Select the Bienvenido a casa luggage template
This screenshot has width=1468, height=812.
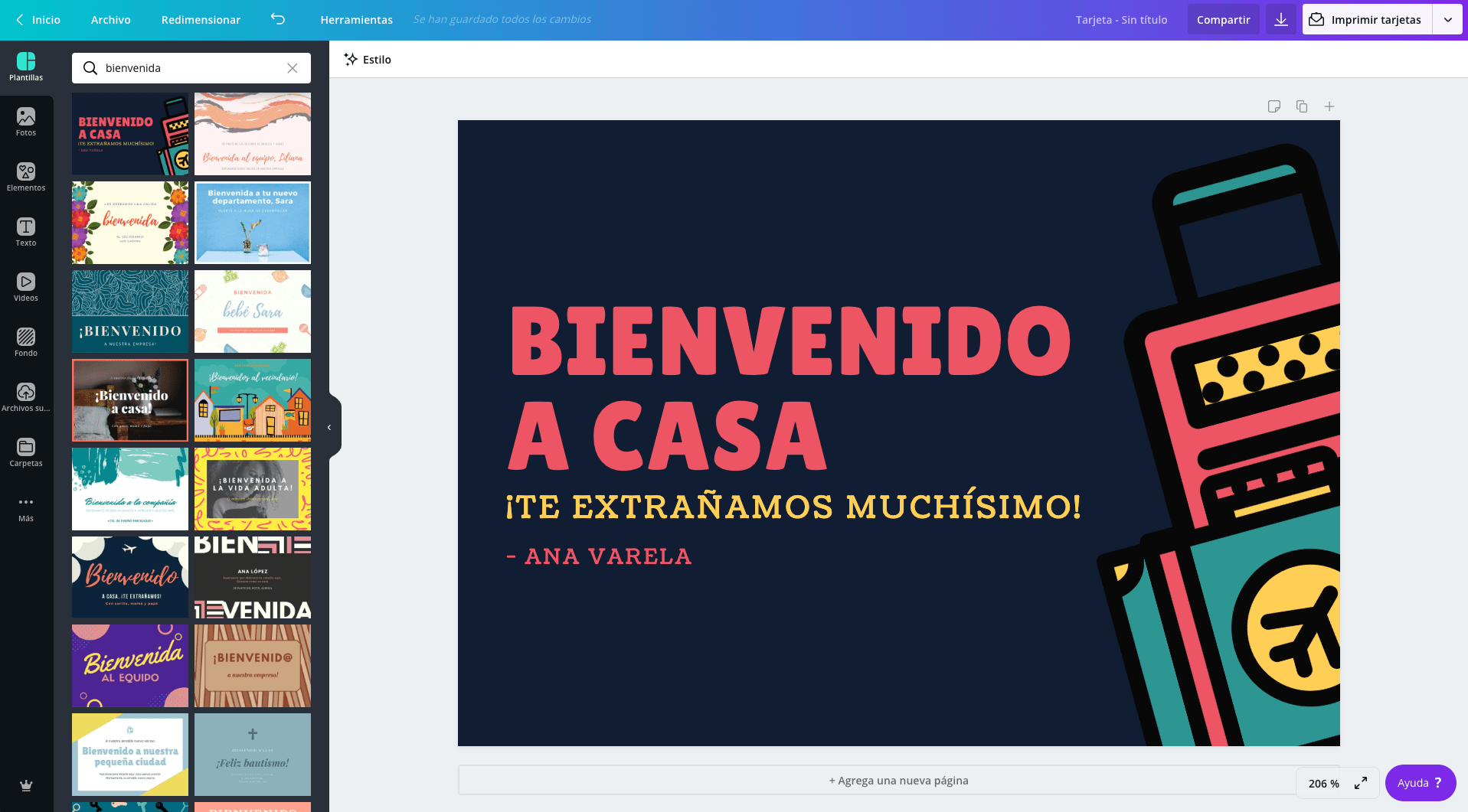tap(130, 134)
